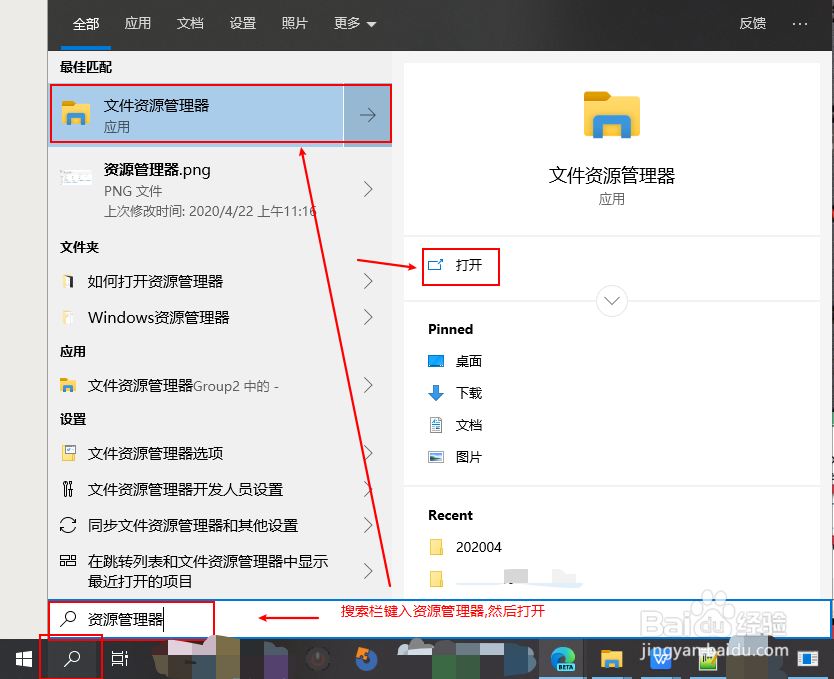
Task: Open File Explorer from the taskbar
Action: click(611, 659)
